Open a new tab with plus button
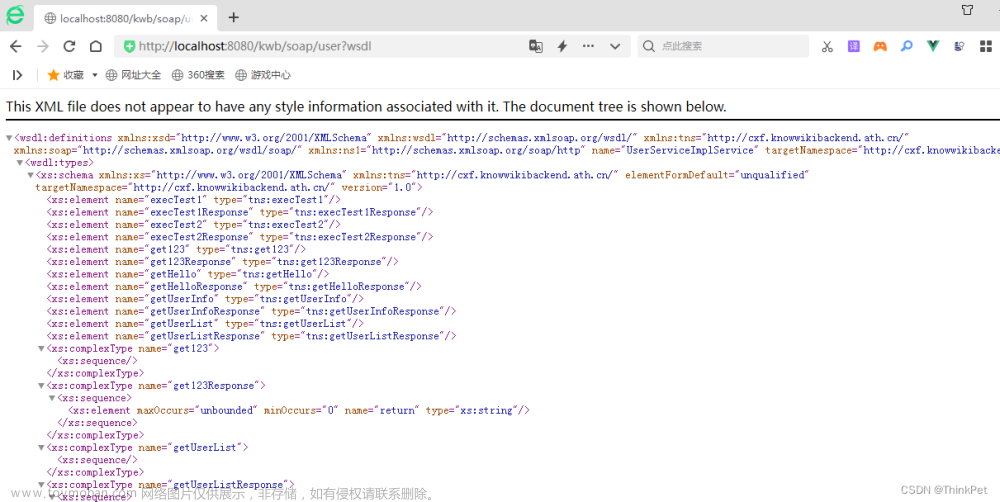This screenshot has width=1000, height=502. (233, 18)
